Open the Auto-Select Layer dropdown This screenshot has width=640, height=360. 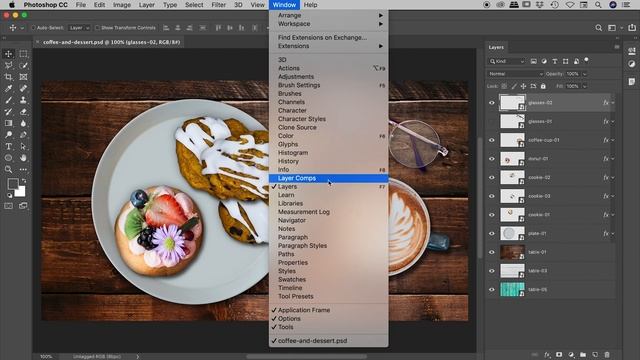(x=79, y=28)
